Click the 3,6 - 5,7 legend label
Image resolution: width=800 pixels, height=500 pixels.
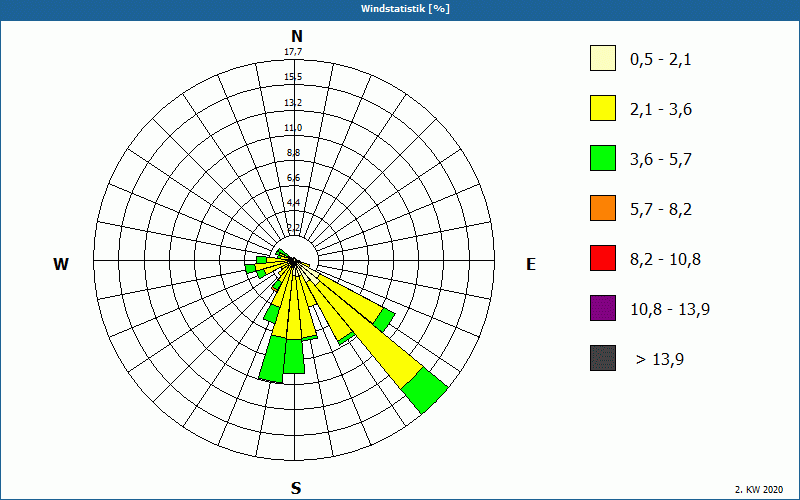pos(661,160)
